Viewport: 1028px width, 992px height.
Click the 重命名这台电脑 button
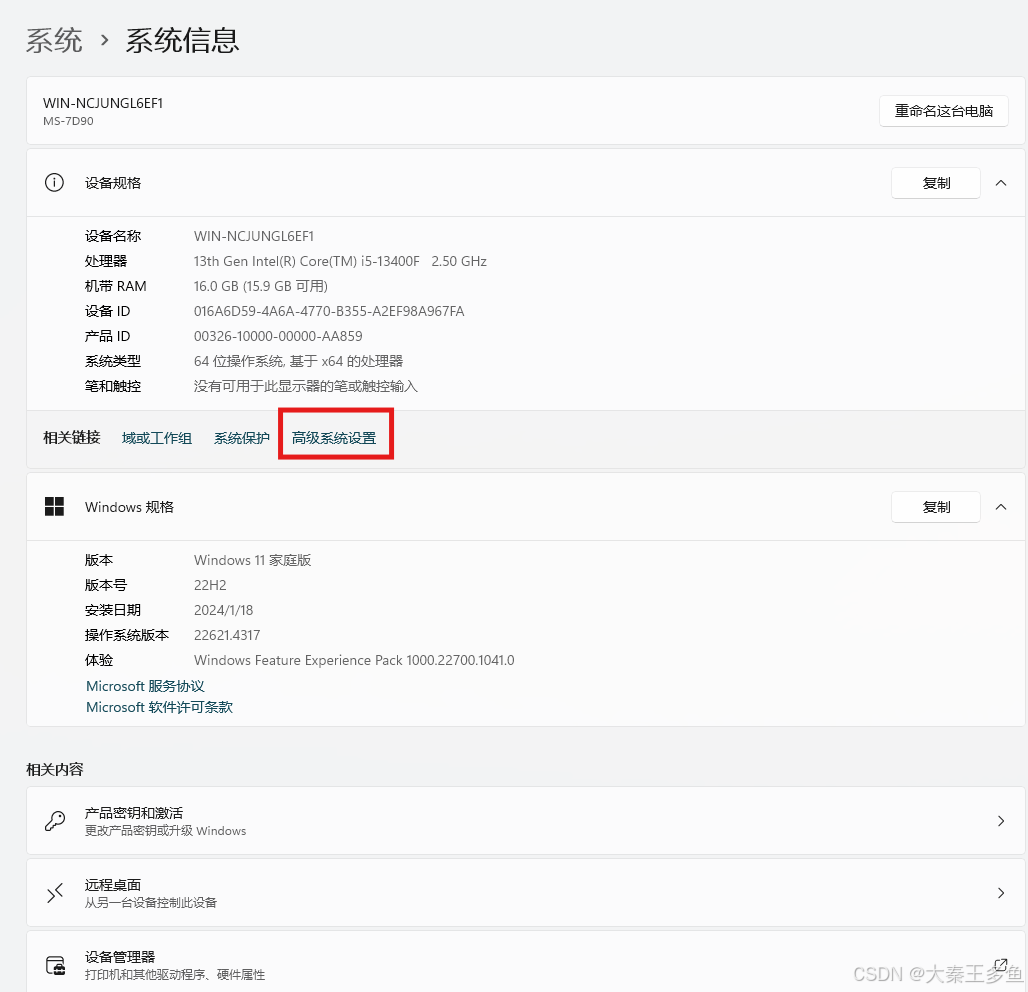(x=943, y=111)
